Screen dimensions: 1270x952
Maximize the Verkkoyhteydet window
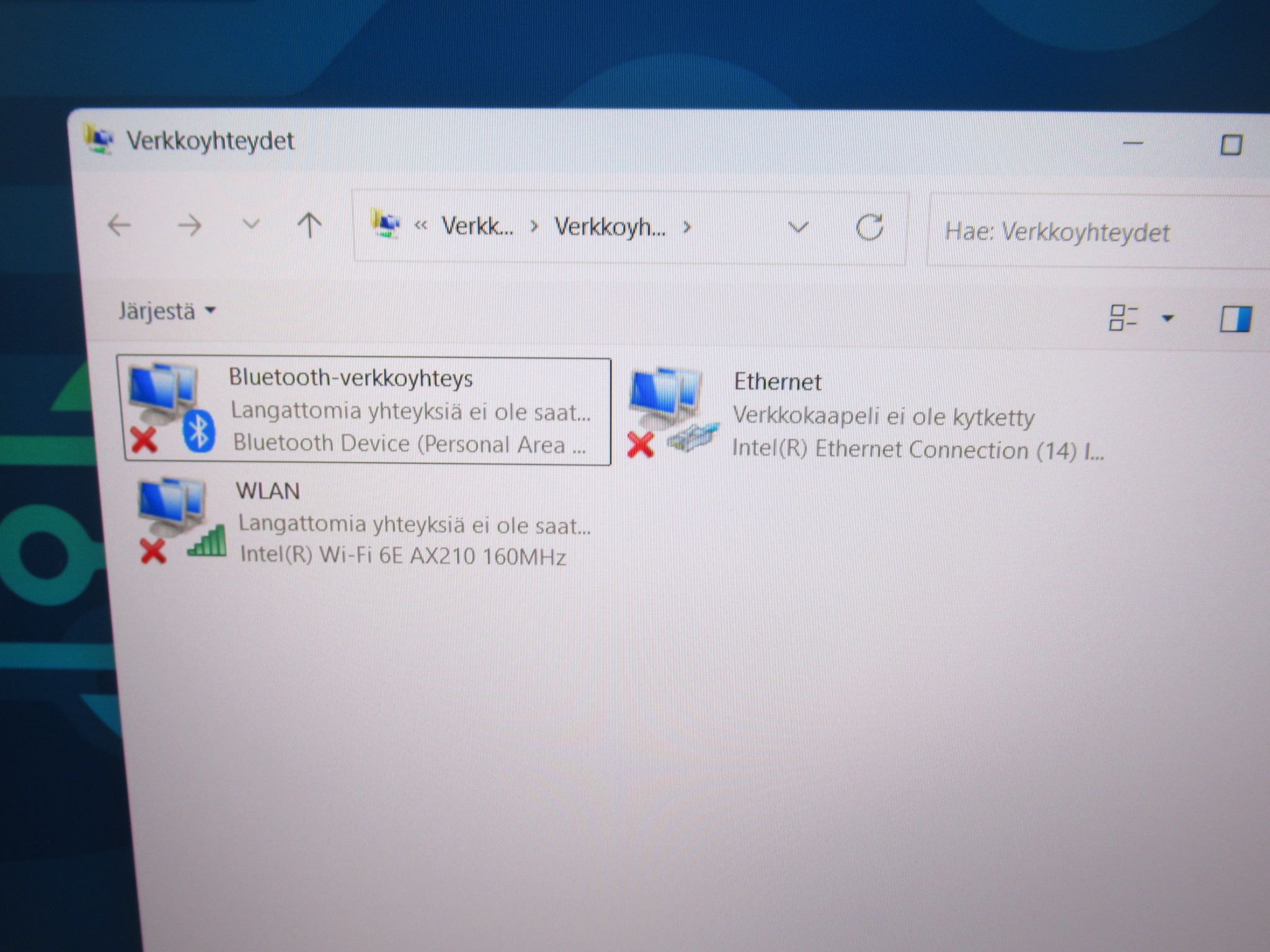pos(1231,145)
